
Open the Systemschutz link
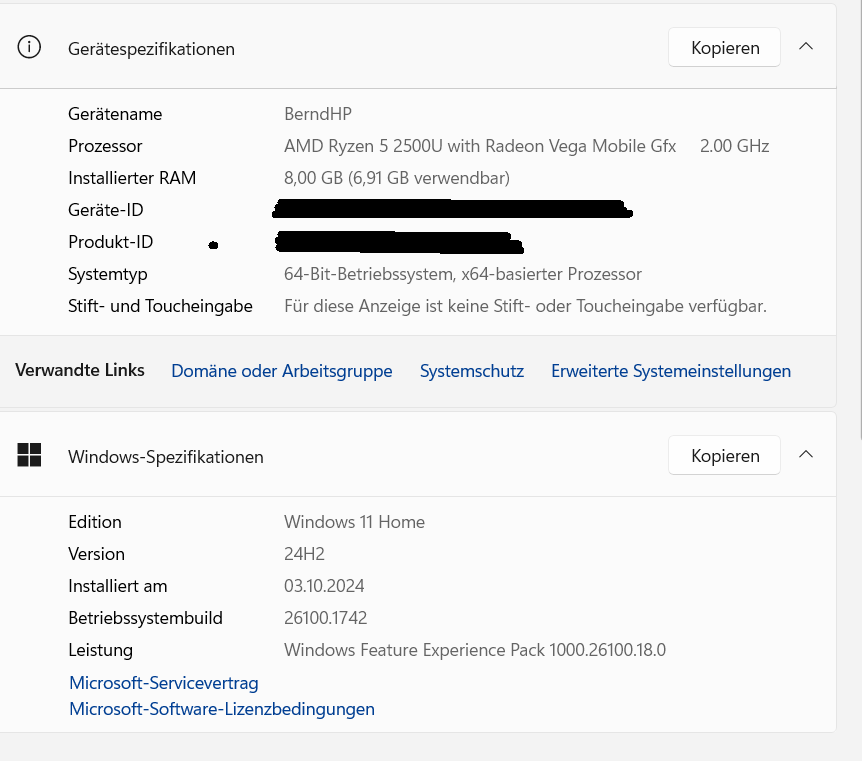471,371
